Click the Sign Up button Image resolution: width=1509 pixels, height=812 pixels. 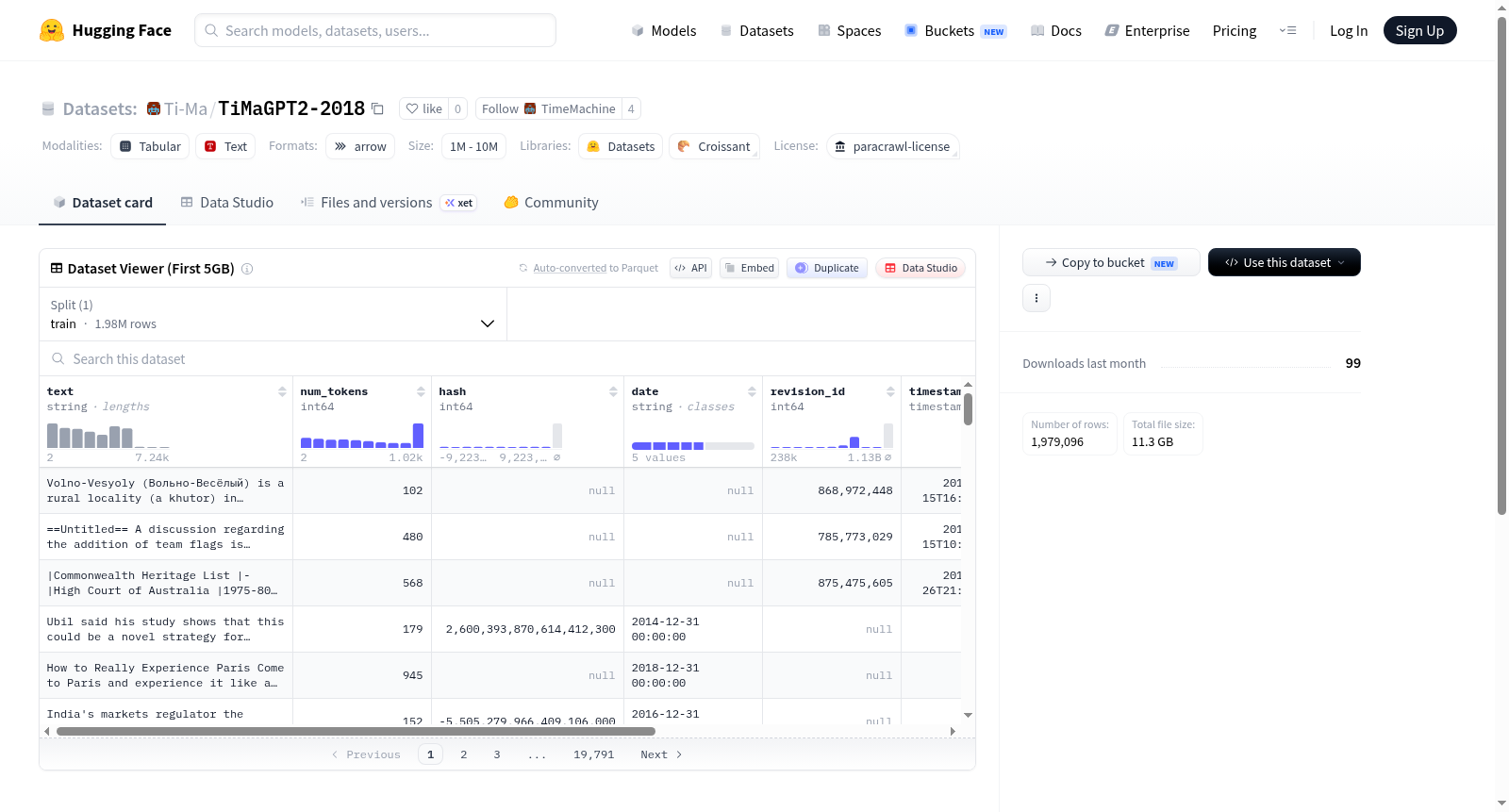tap(1419, 30)
